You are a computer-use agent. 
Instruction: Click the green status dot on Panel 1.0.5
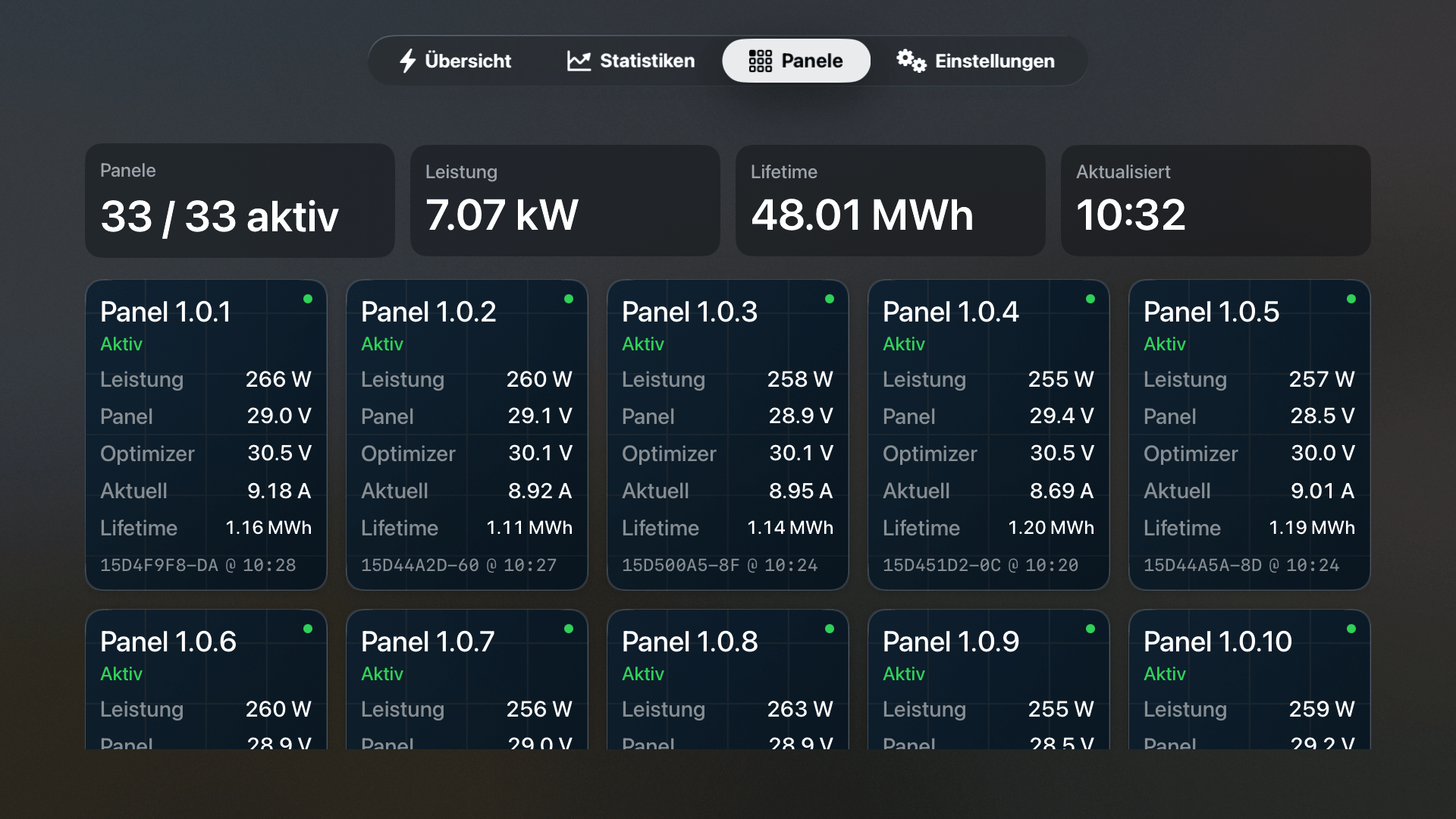[1351, 299]
